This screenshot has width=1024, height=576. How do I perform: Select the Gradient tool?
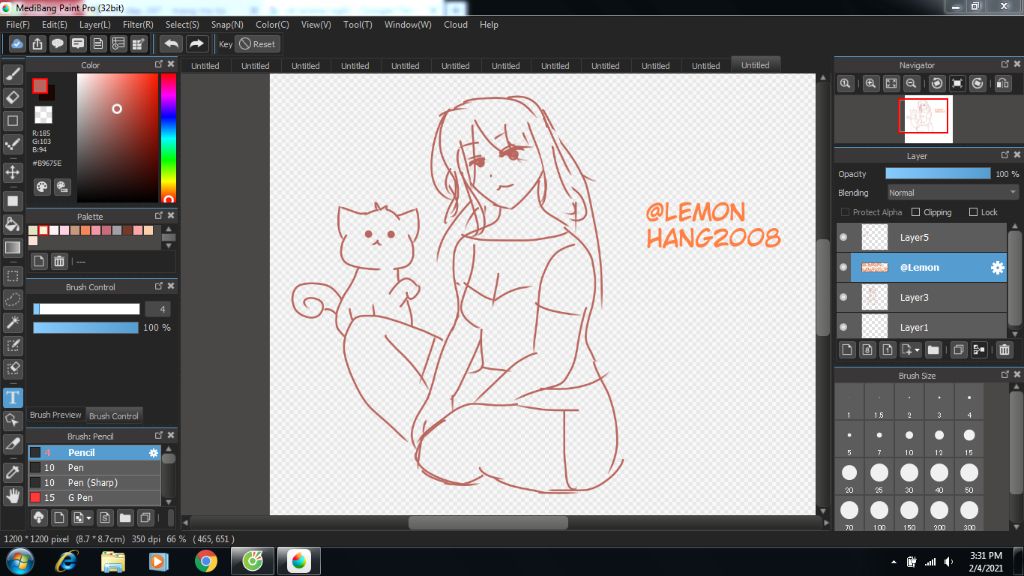12,248
